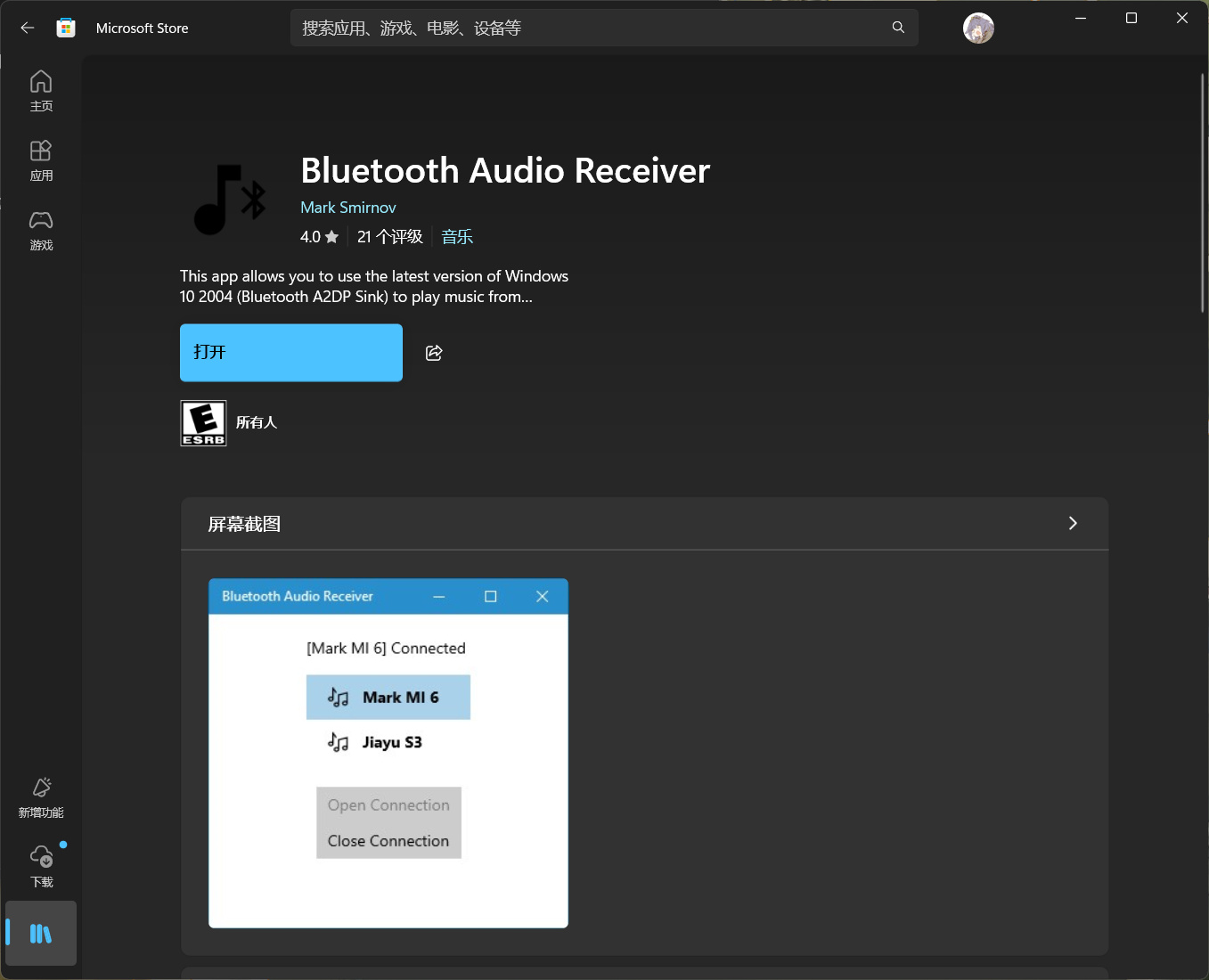Image resolution: width=1209 pixels, height=980 pixels.
Task: Go to the 主页 (Home) page
Action: [41, 91]
